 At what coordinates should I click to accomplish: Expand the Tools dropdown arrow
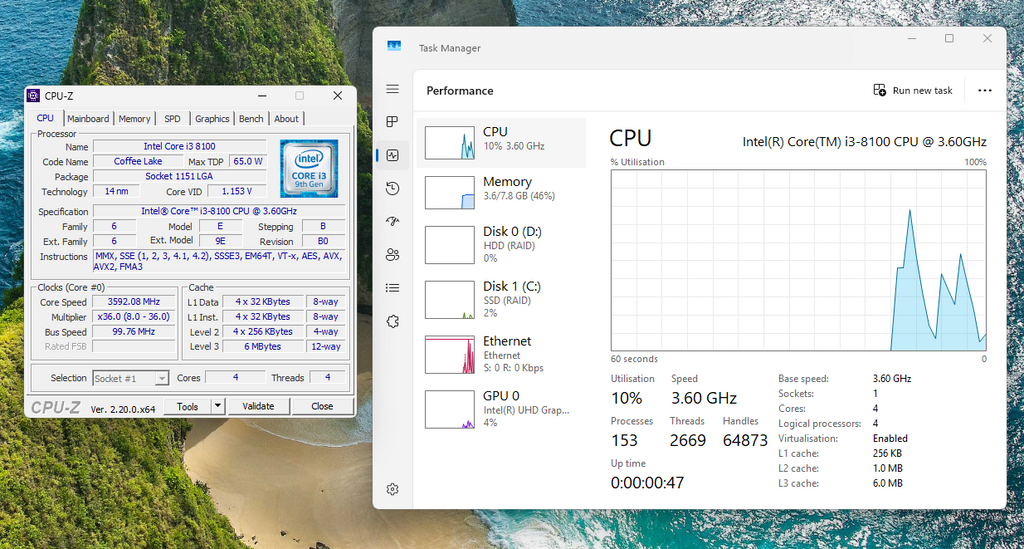tap(218, 406)
